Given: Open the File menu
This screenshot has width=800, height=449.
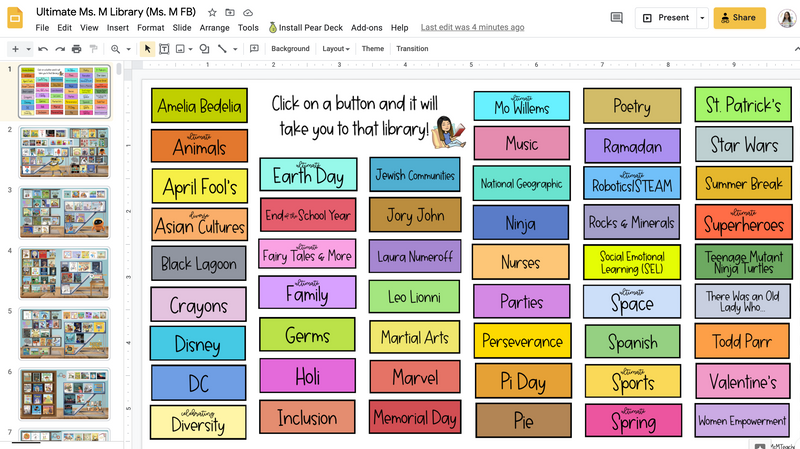Looking at the screenshot, I should click(42, 28).
